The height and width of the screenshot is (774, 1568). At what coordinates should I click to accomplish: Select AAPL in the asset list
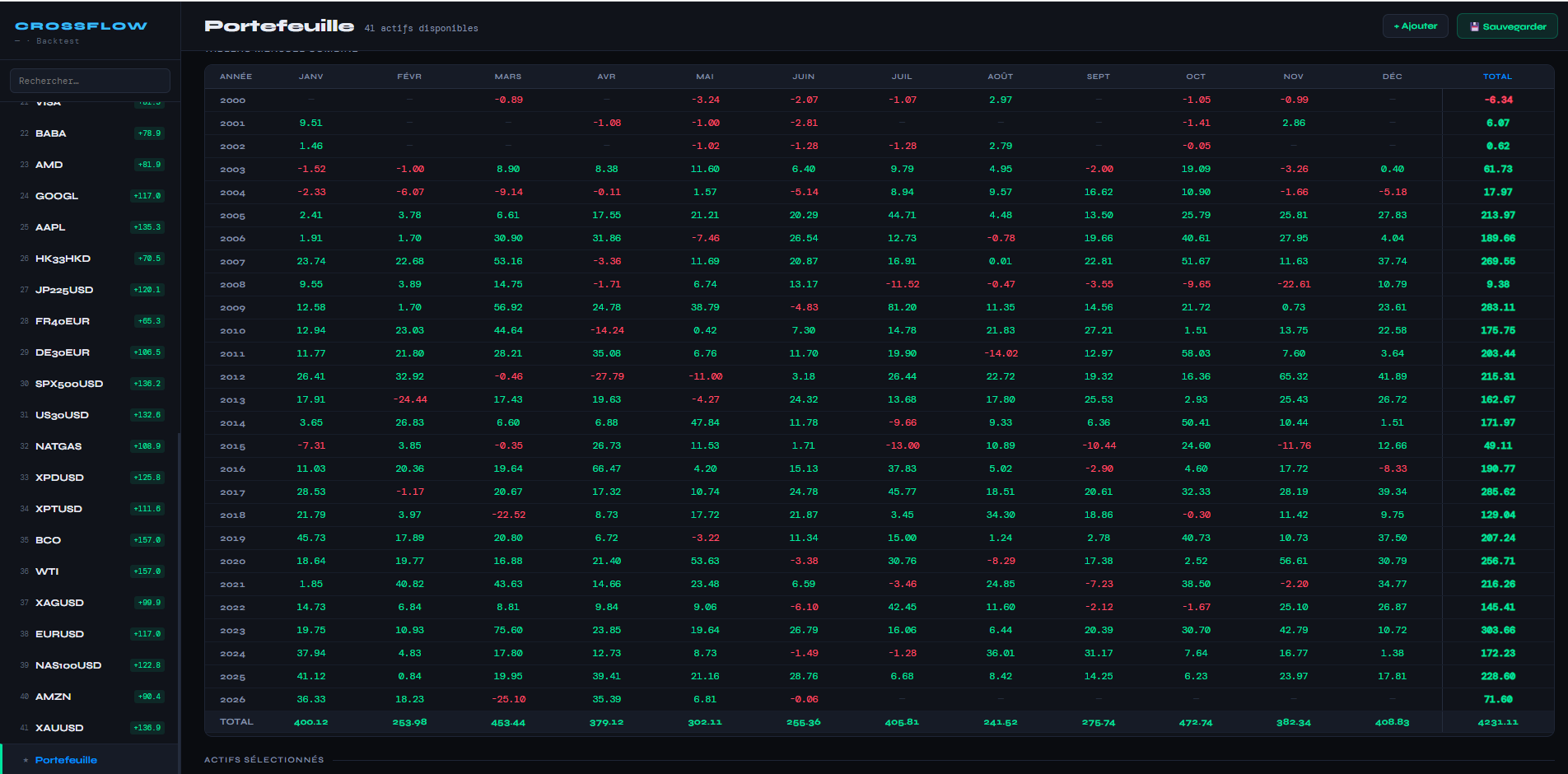(x=90, y=227)
